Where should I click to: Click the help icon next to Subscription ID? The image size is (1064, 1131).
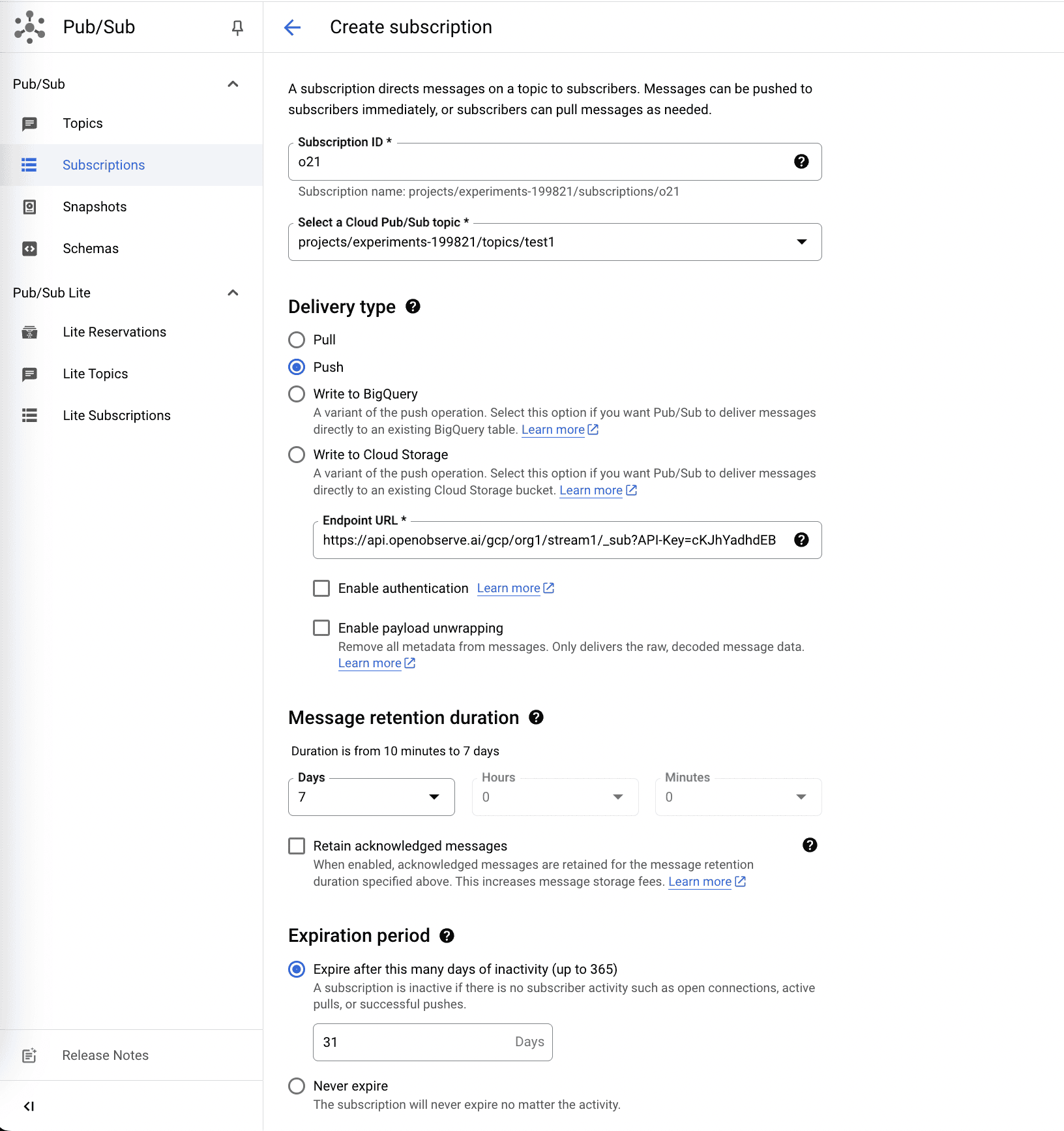point(801,161)
